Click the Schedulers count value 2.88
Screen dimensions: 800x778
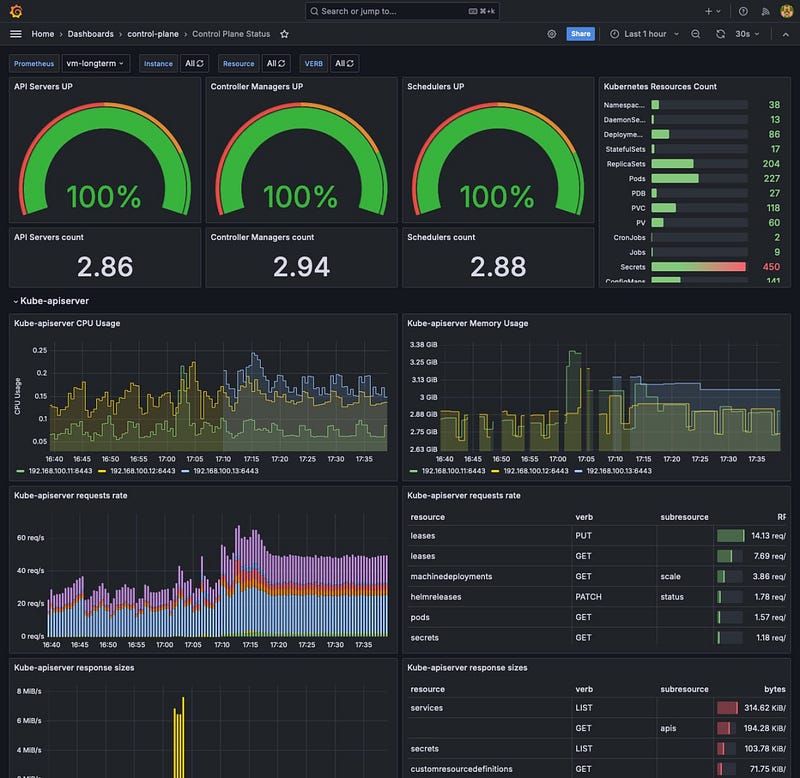pyautogui.click(x=497, y=266)
